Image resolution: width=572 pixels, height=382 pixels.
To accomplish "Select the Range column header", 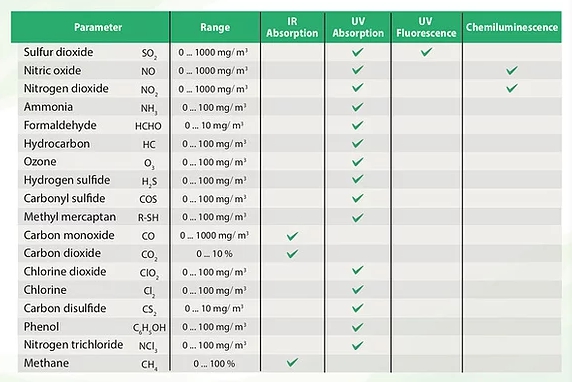I will [215, 27].
